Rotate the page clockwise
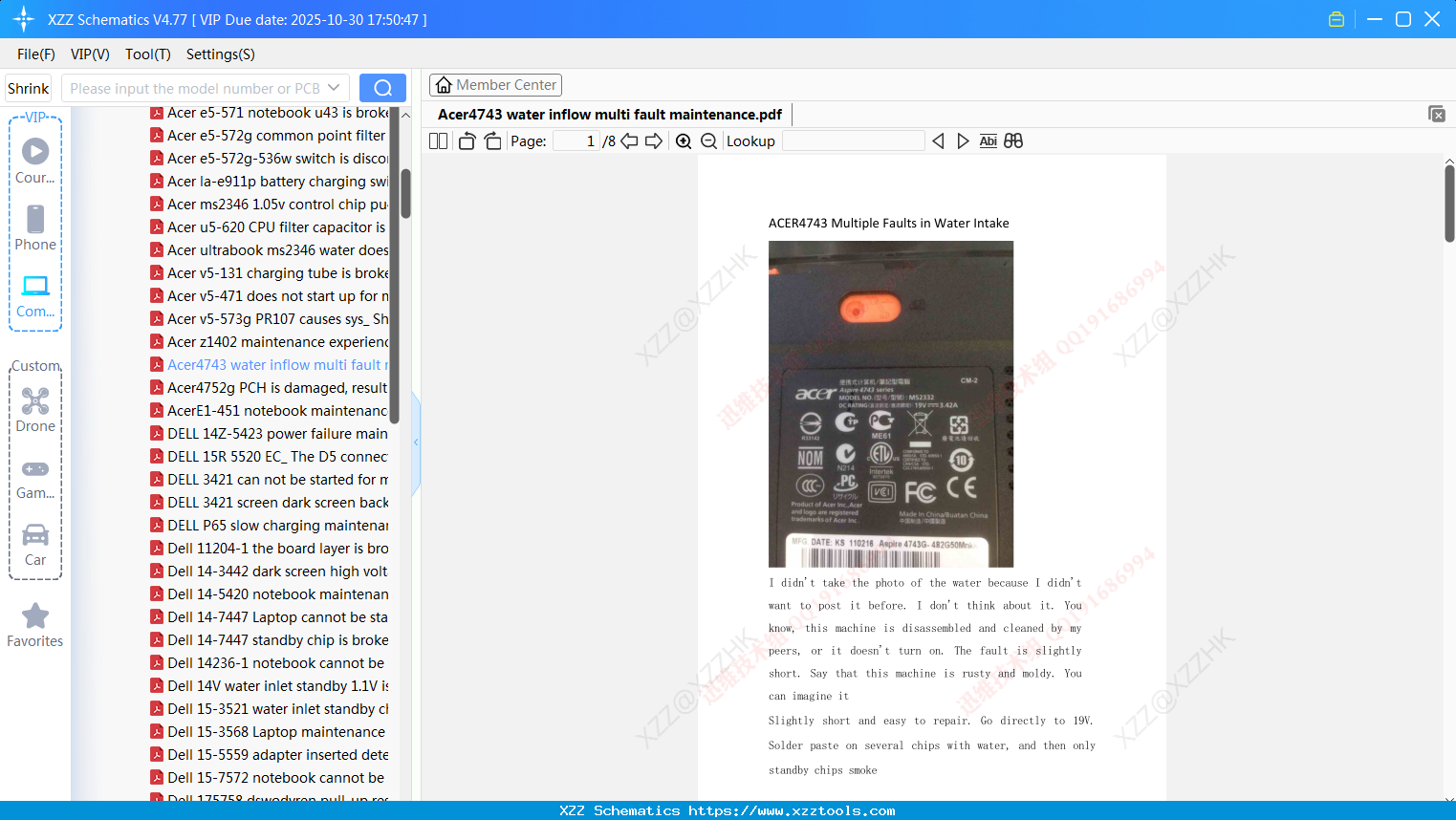Viewport: 1456px width, 820px height. point(493,141)
